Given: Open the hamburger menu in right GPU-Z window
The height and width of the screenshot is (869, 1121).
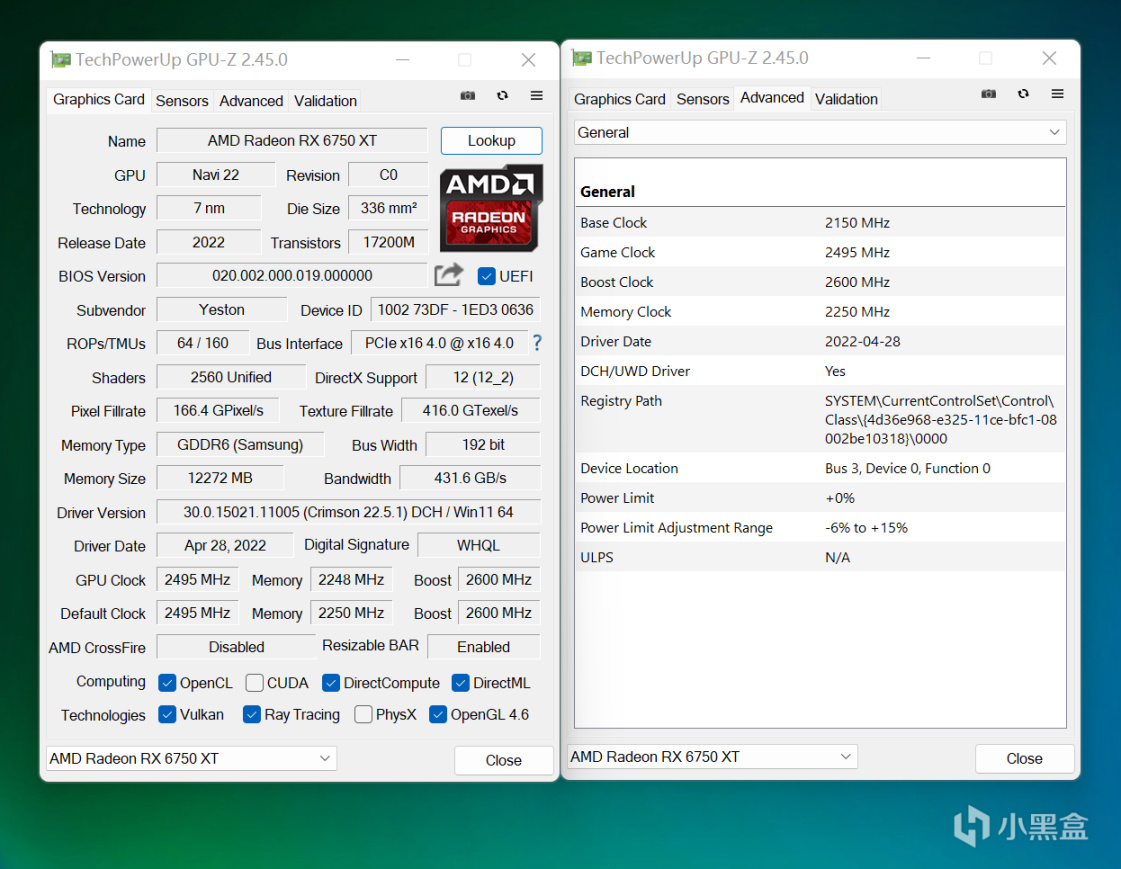Looking at the screenshot, I should pos(1057,94).
